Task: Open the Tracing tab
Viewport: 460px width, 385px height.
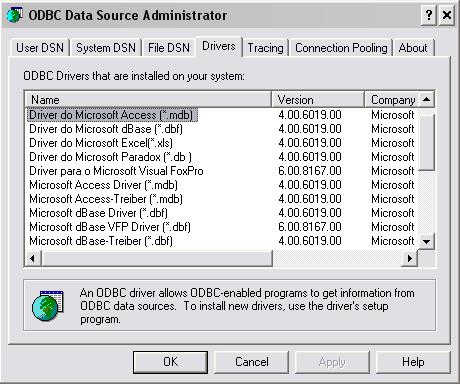Action: (x=265, y=48)
